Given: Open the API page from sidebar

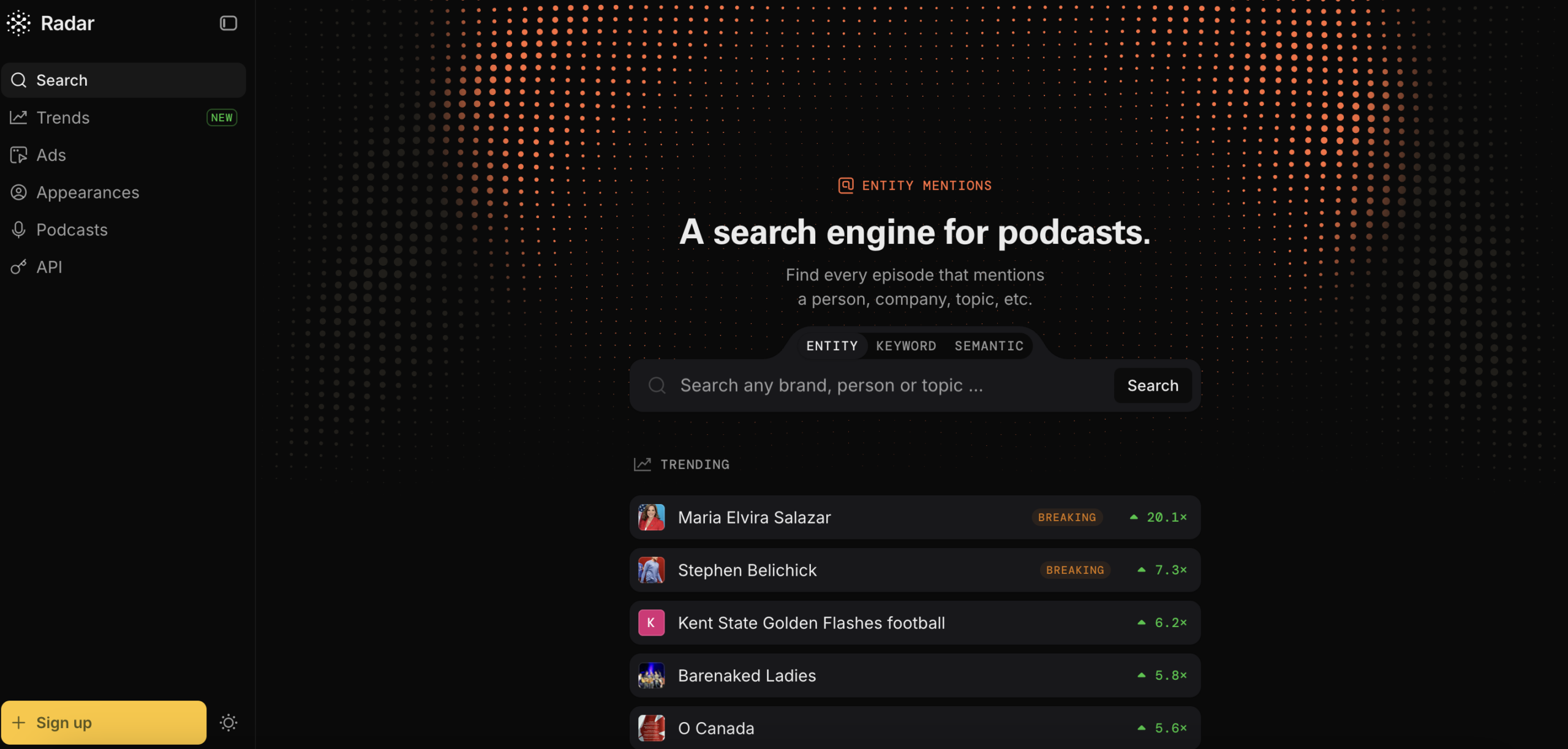Looking at the screenshot, I should click(124, 267).
